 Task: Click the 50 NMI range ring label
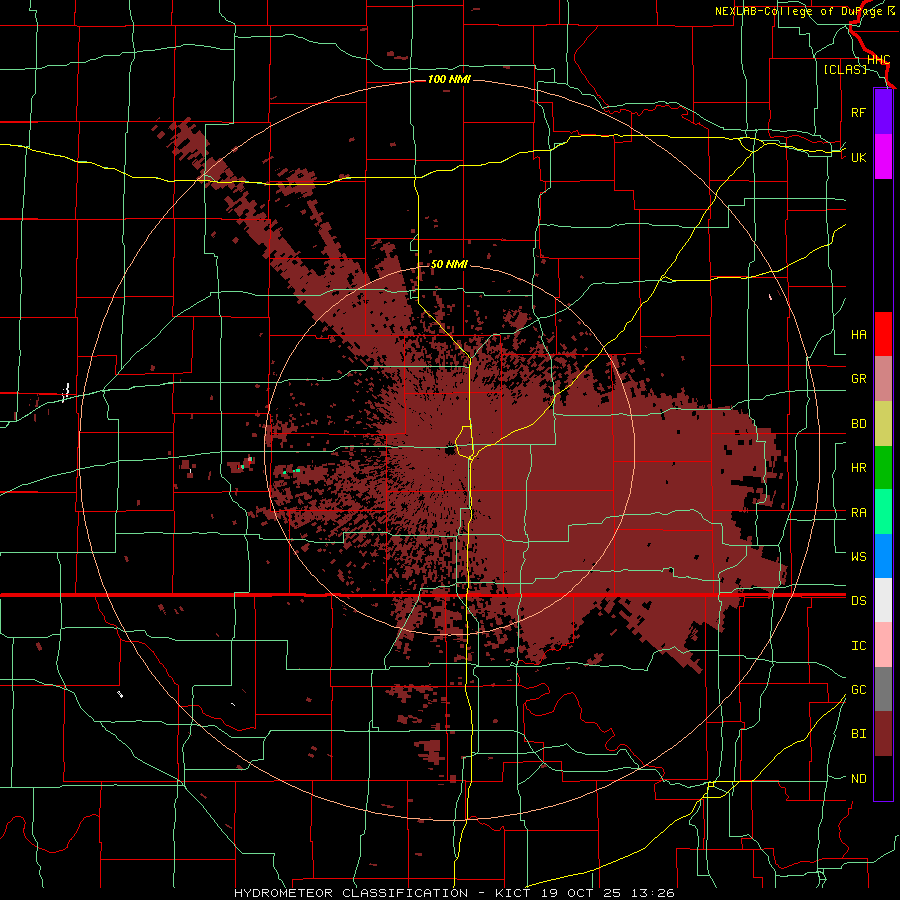449,264
